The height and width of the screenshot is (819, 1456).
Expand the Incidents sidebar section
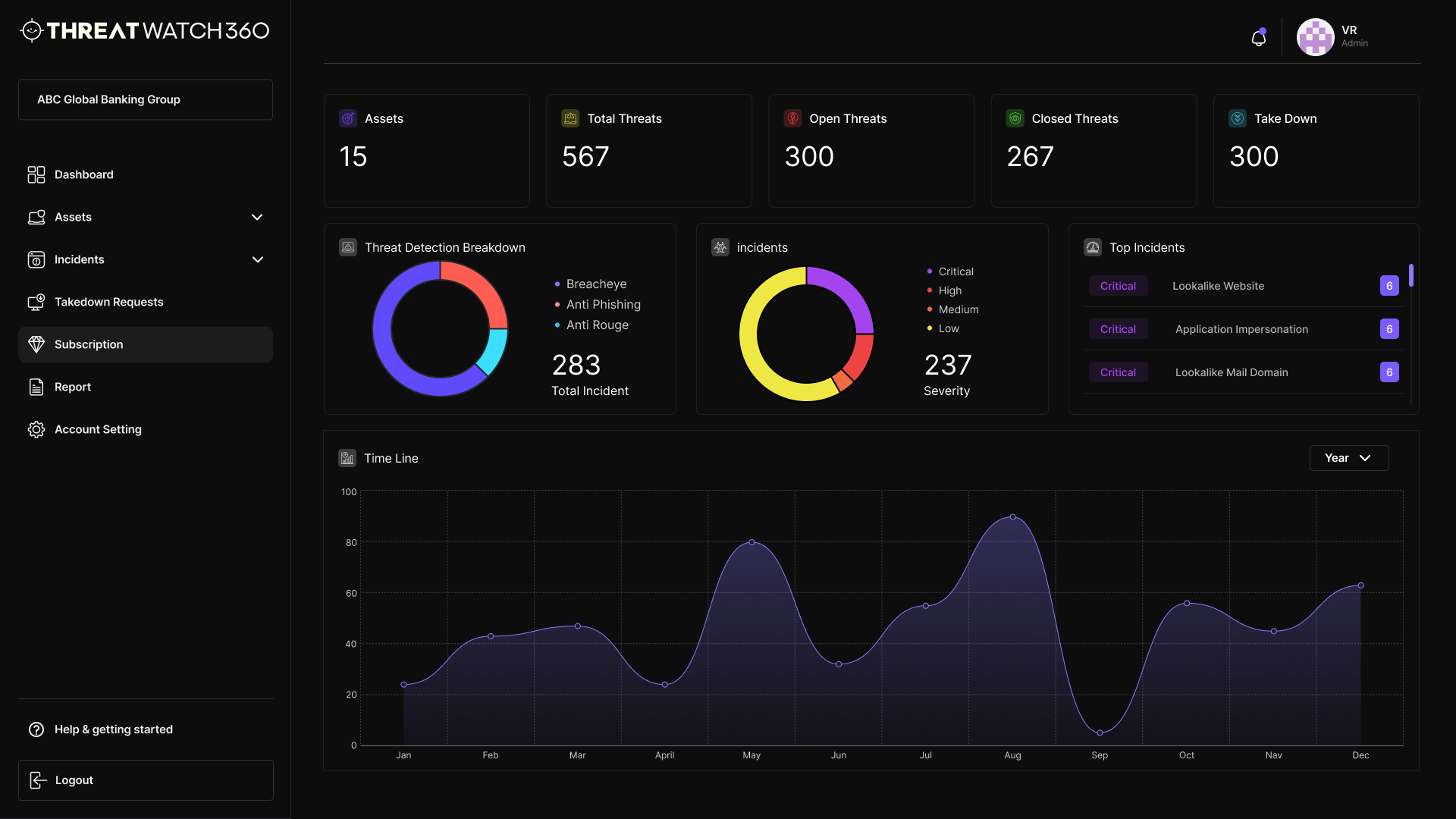257,259
